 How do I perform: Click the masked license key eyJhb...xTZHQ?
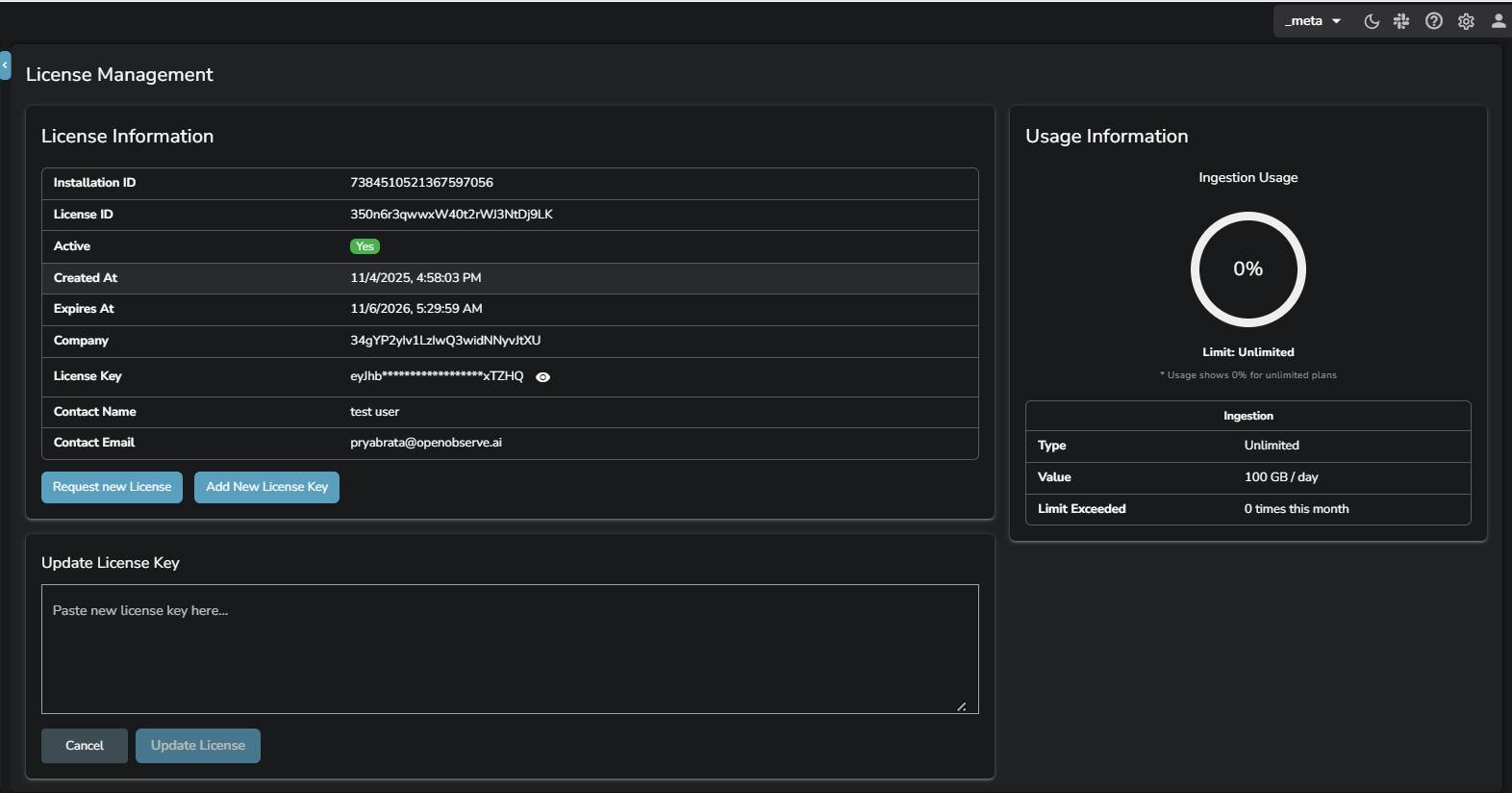[437, 376]
